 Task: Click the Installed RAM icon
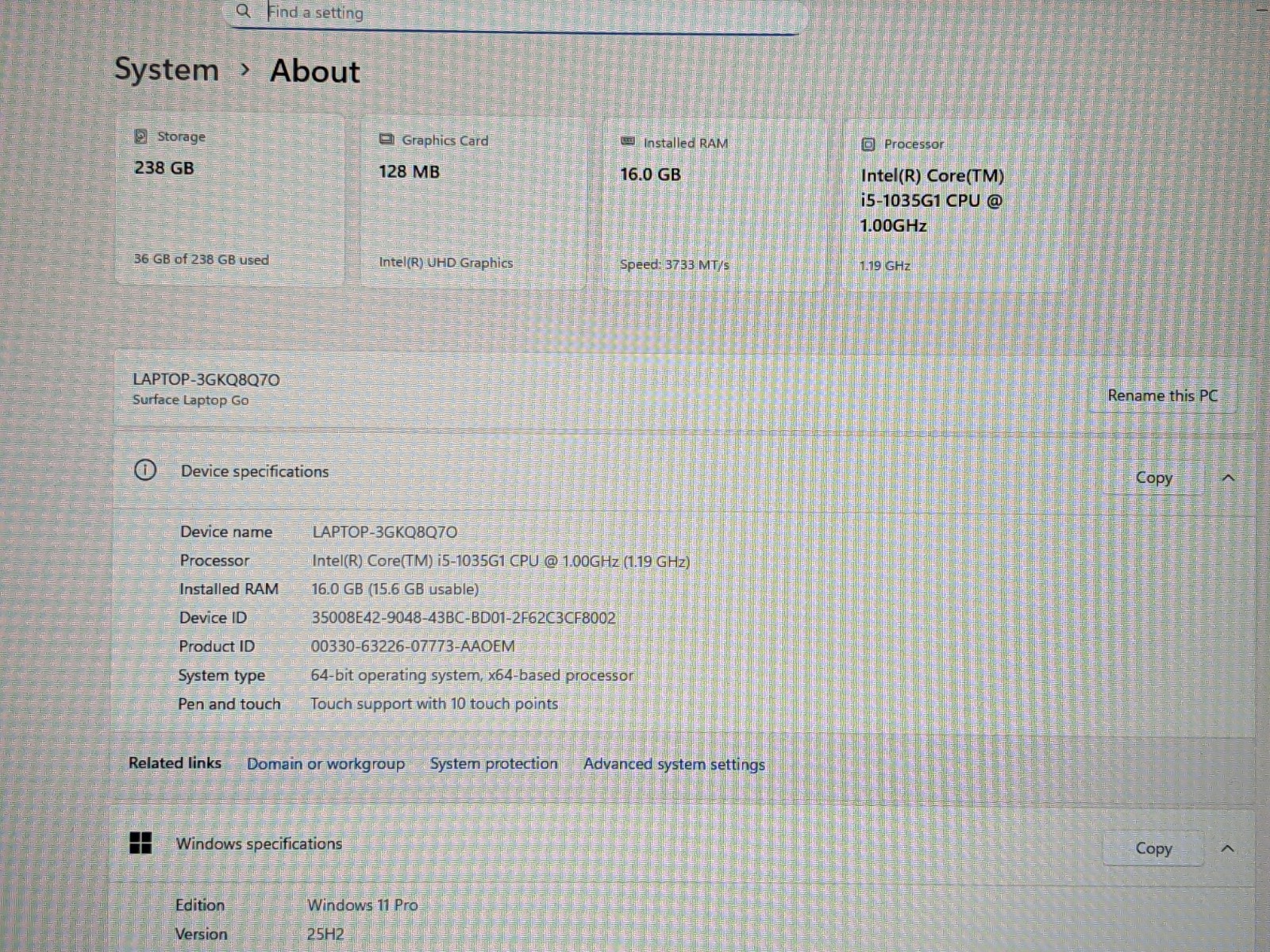click(628, 141)
